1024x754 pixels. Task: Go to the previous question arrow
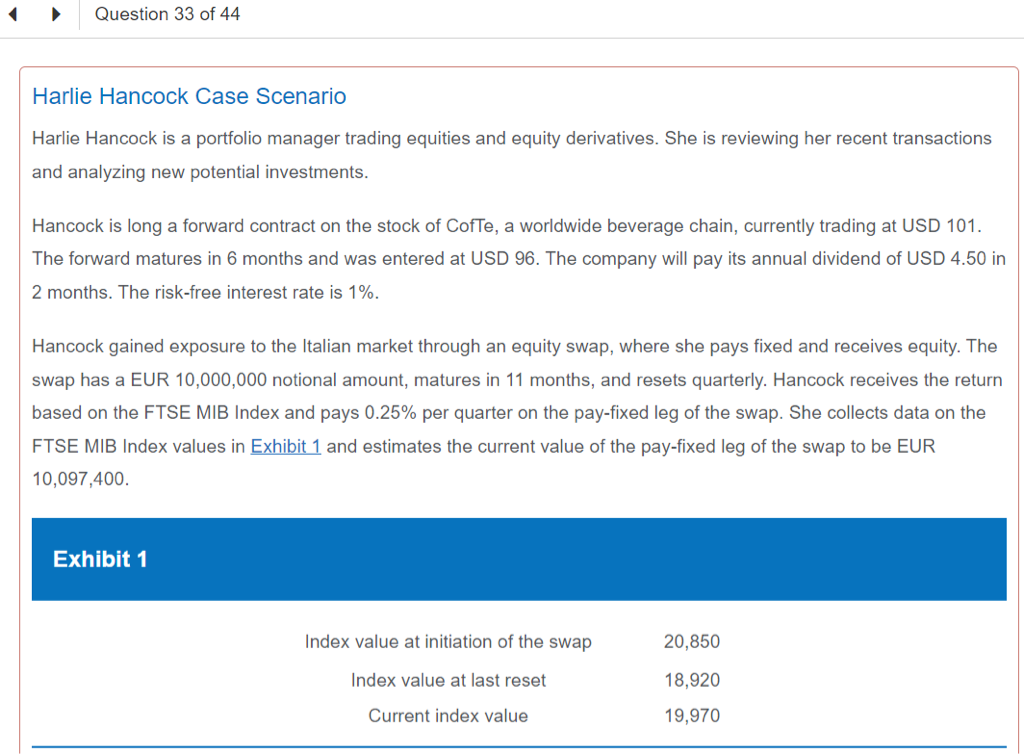tap(12, 15)
